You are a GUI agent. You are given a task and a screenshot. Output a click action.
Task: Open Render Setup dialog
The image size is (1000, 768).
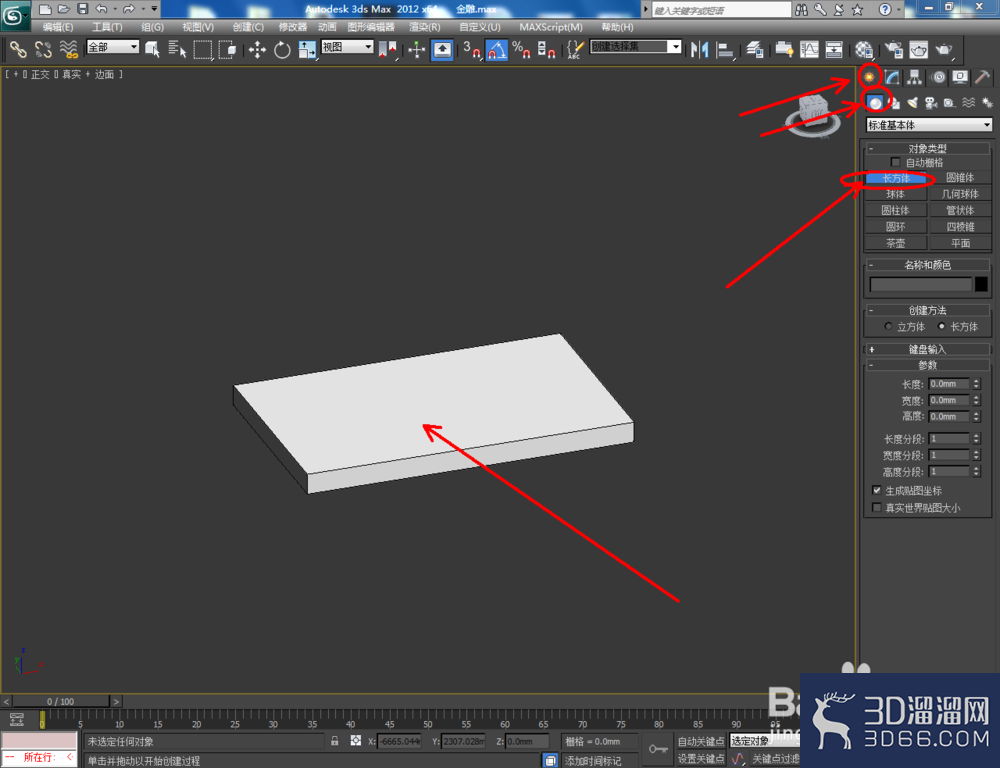(893, 49)
